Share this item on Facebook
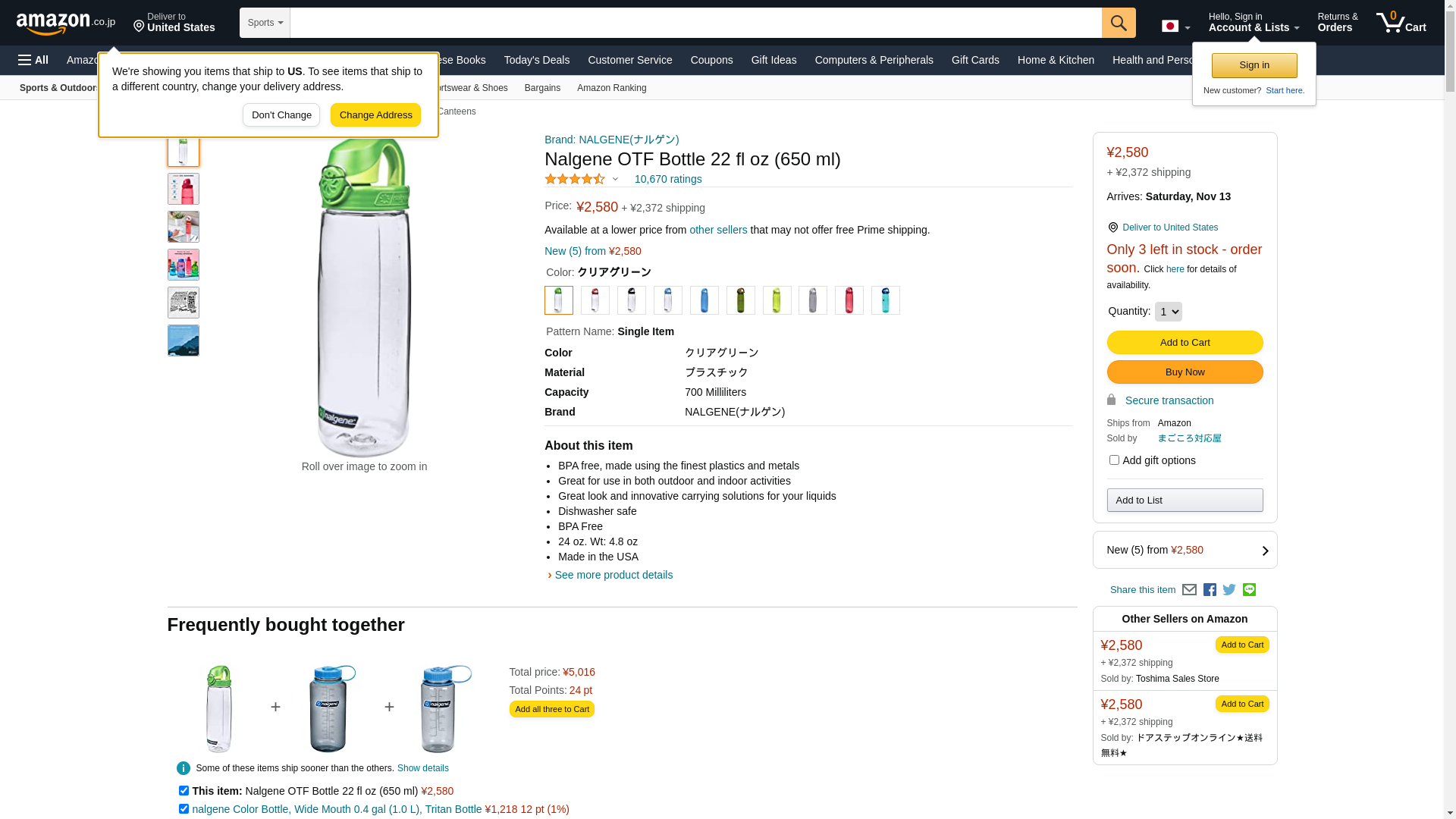Screen dimensions: 1456x819 pos(1210,590)
